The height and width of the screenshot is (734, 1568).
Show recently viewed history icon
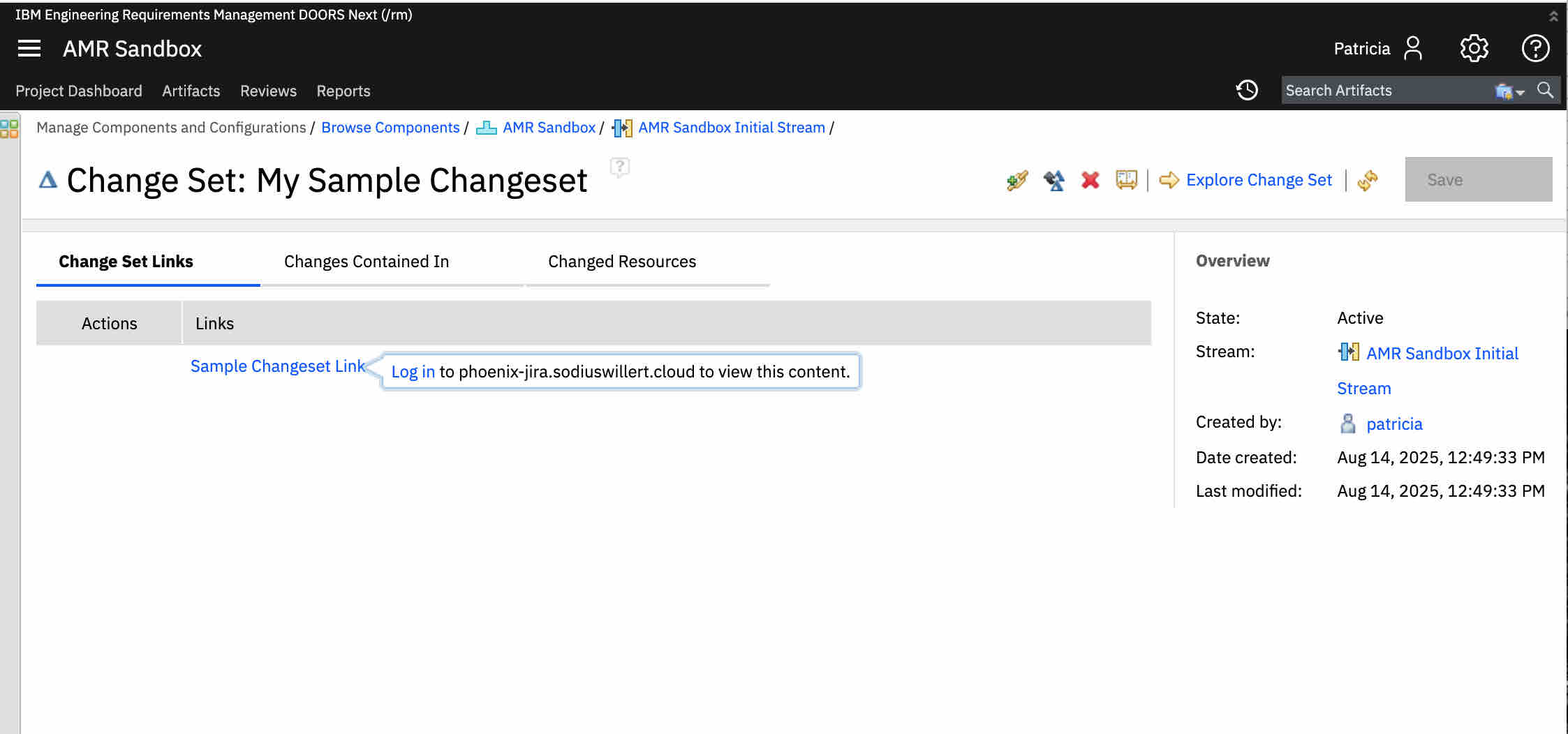coord(1247,90)
